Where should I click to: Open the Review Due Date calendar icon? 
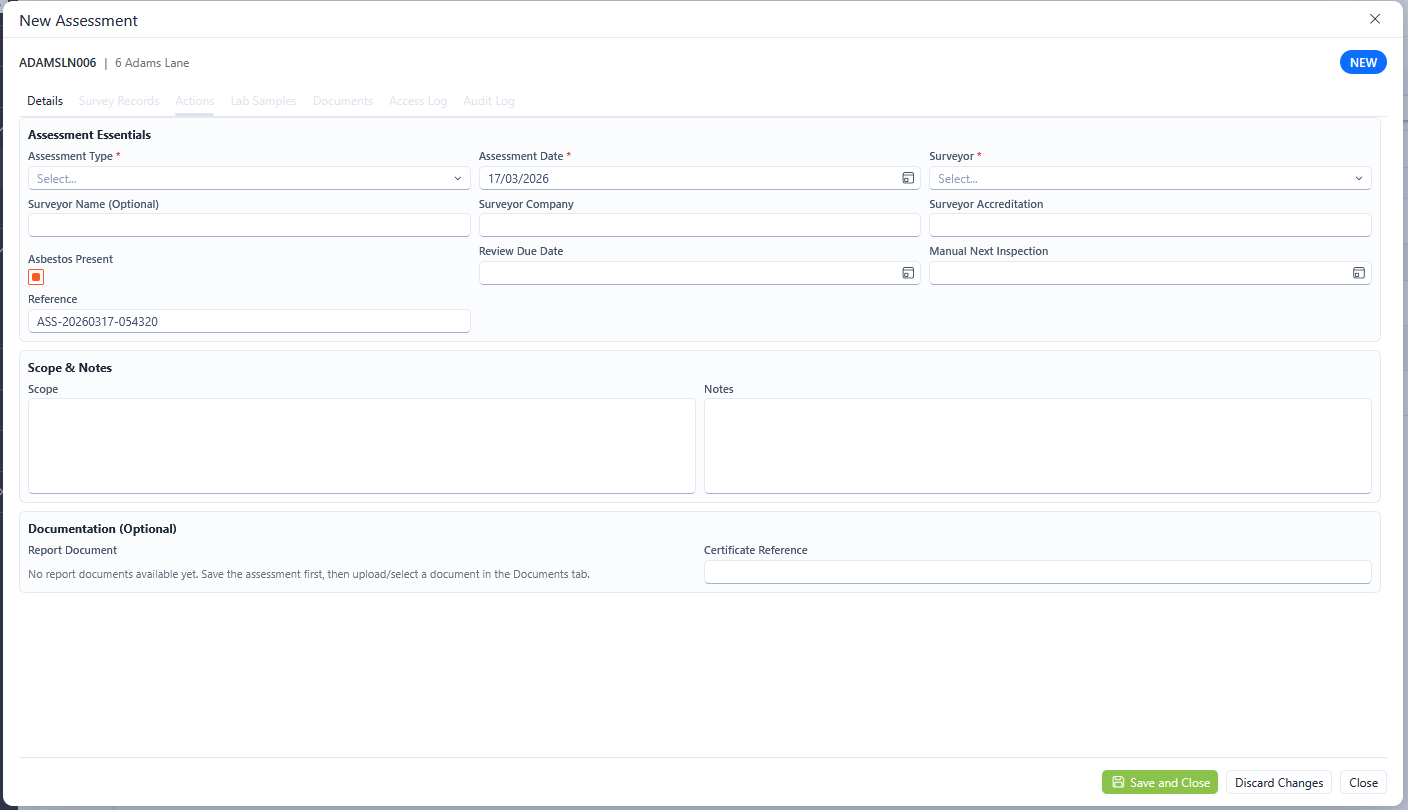(x=908, y=273)
